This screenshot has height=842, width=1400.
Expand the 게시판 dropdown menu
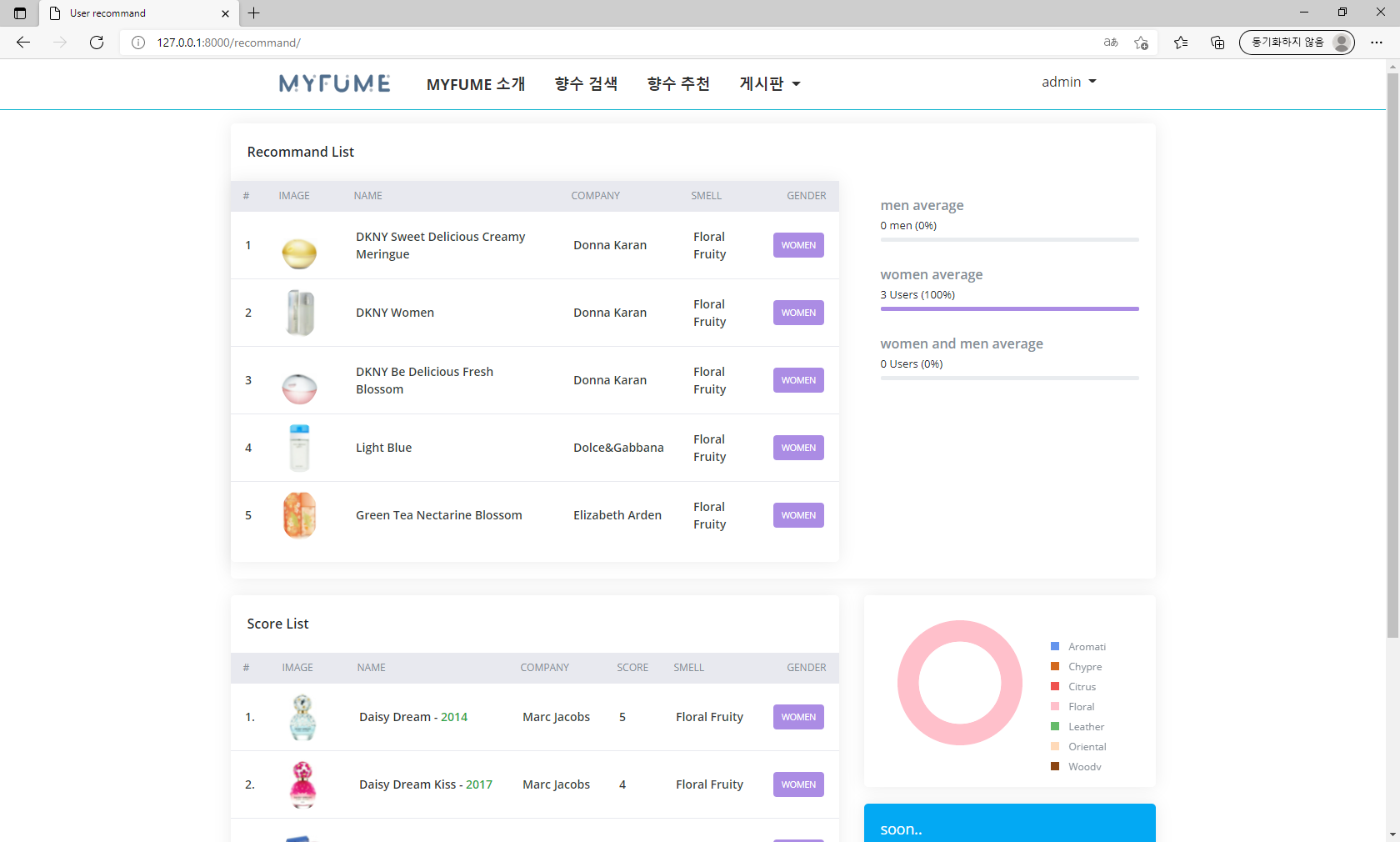pyautogui.click(x=769, y=83)
